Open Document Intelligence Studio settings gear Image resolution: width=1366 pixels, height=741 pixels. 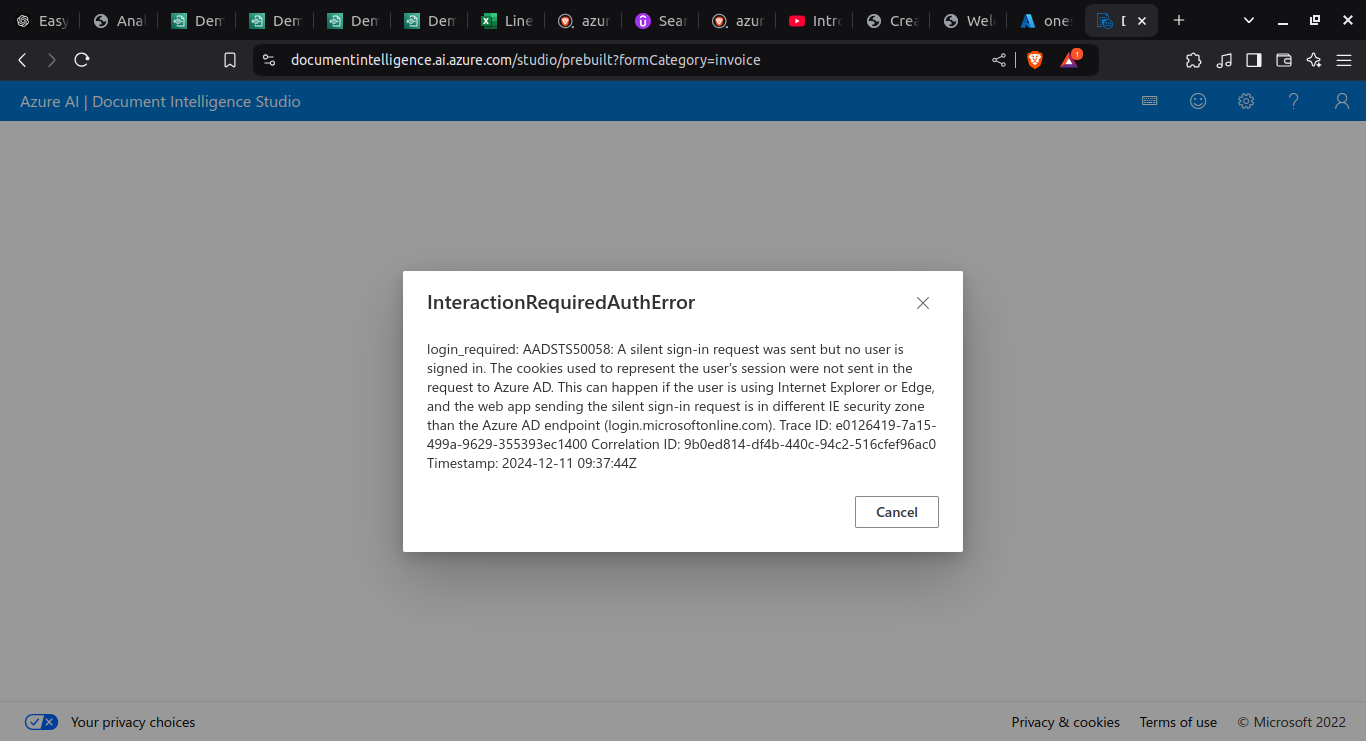1245,101
